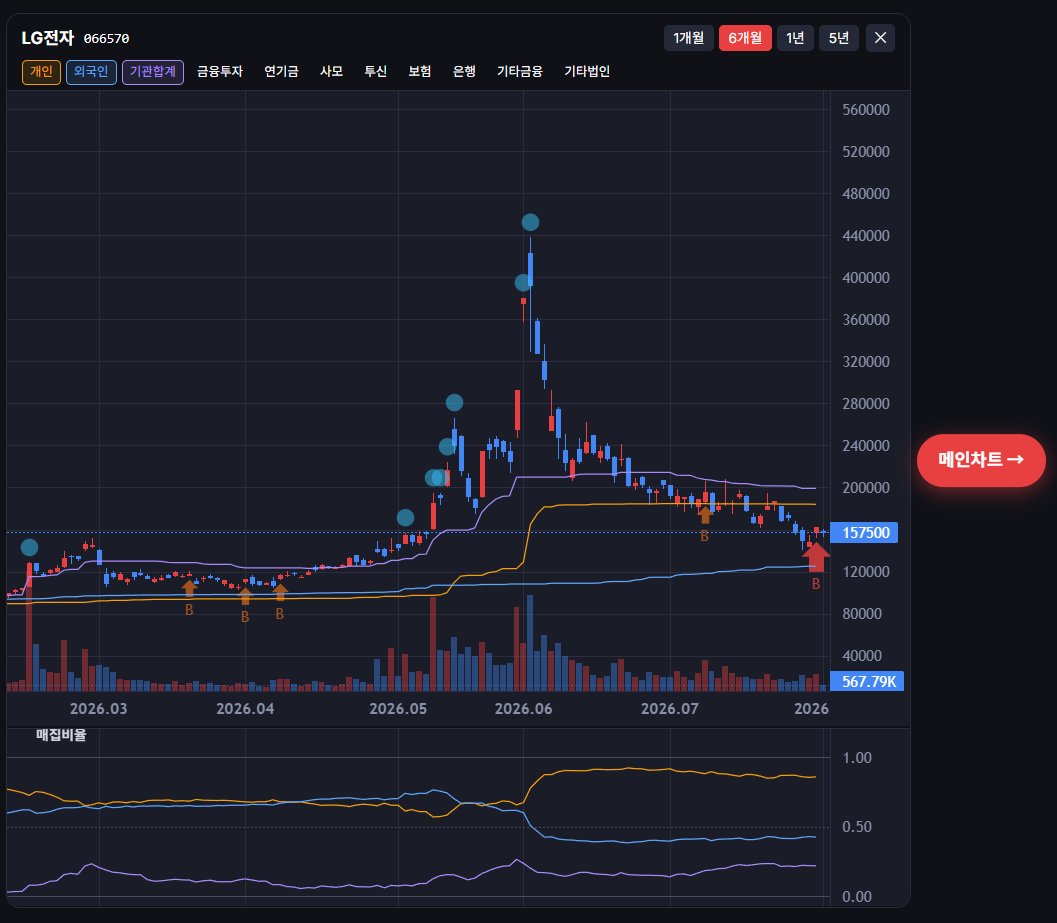Switch chart range to 5년
This screenshot has height=923, width=1057.
[x=839, y=38]
